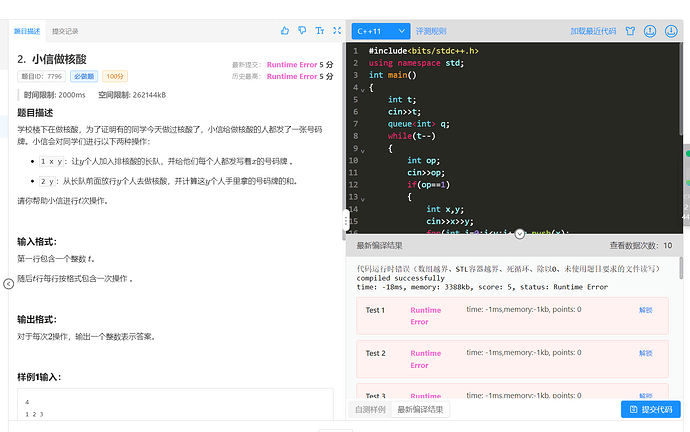Click the 时间限制: 2000ms text
This screenshot has width=690, height=432.
(x=55, y=95)
